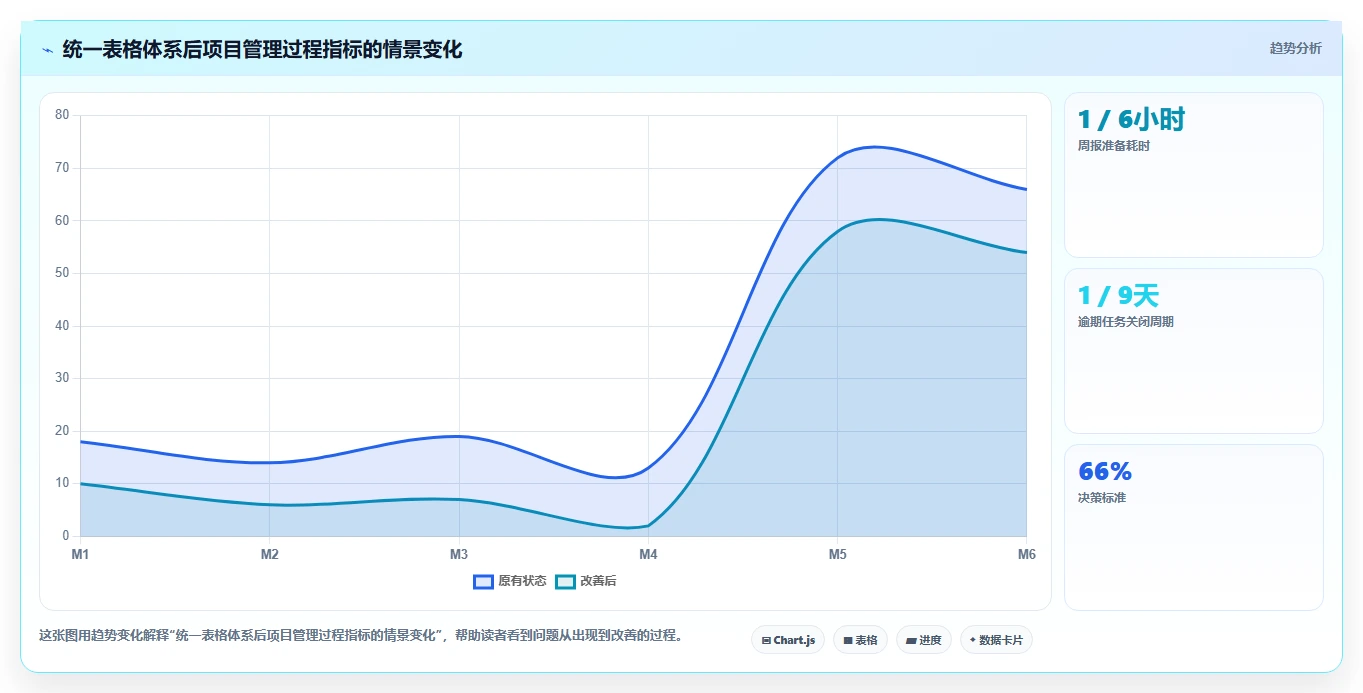Click the M1 axis label
The image size is (1363, 693).
[x=80, y=554]
